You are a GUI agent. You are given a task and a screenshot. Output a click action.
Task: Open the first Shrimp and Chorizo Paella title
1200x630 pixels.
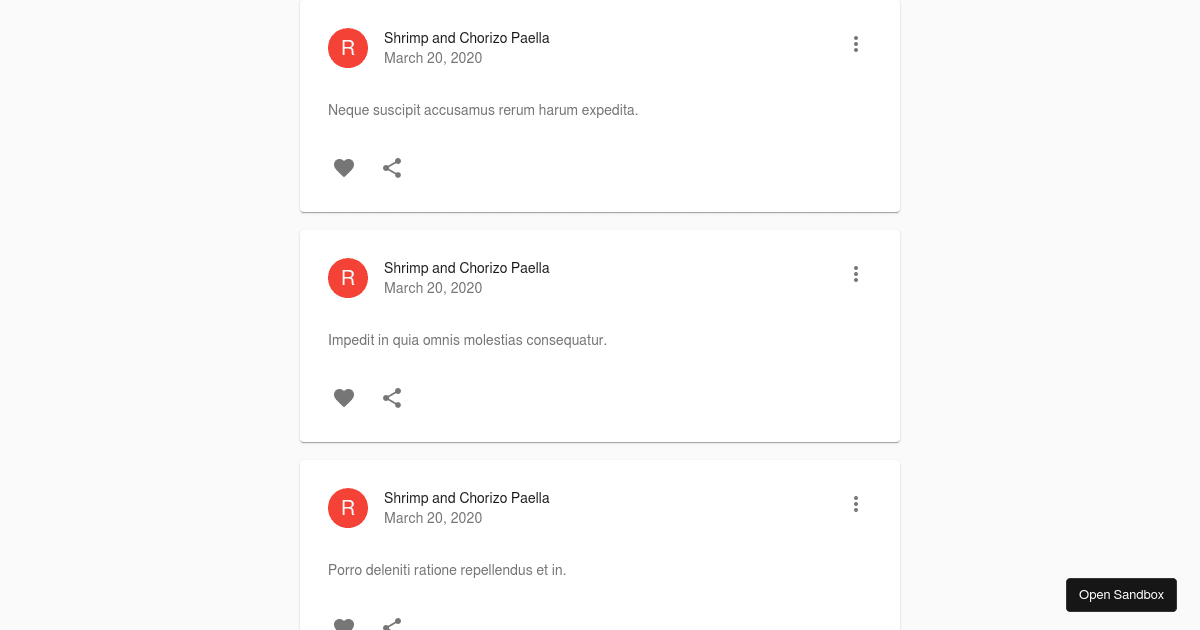click(x=467, y=38)
